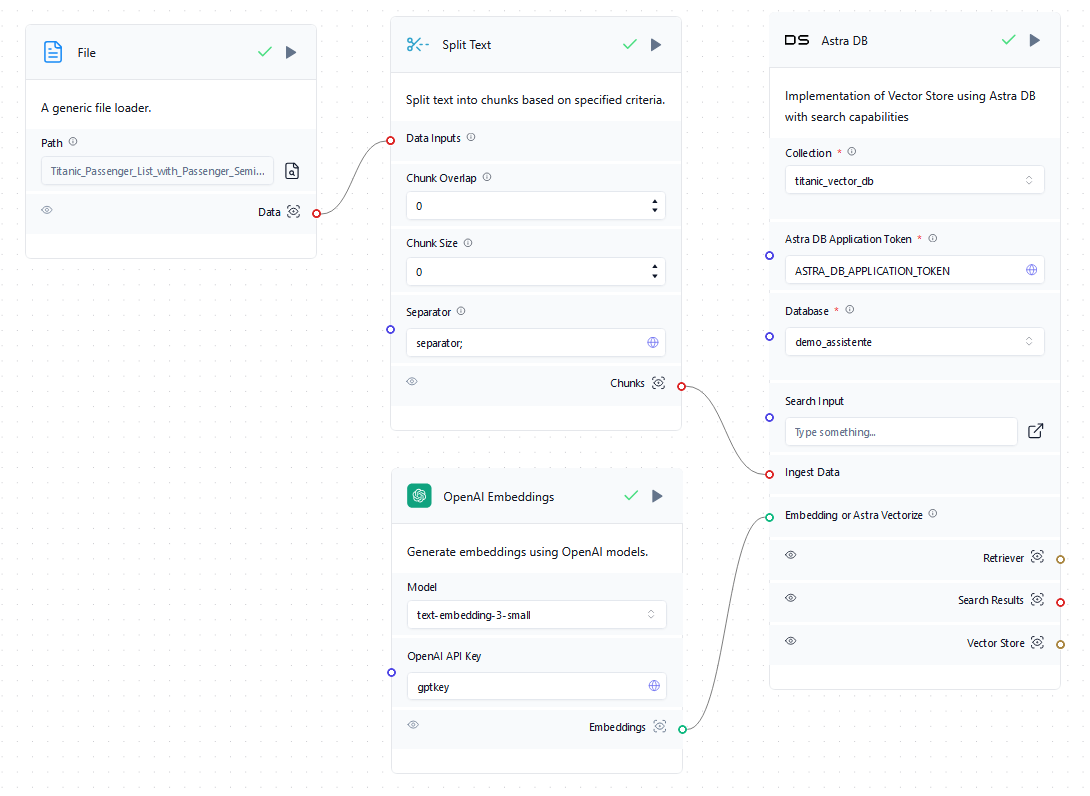Expand Search Input in external editor
The width and height of the screenshot is (1090, 796).
coord(1036,431)
